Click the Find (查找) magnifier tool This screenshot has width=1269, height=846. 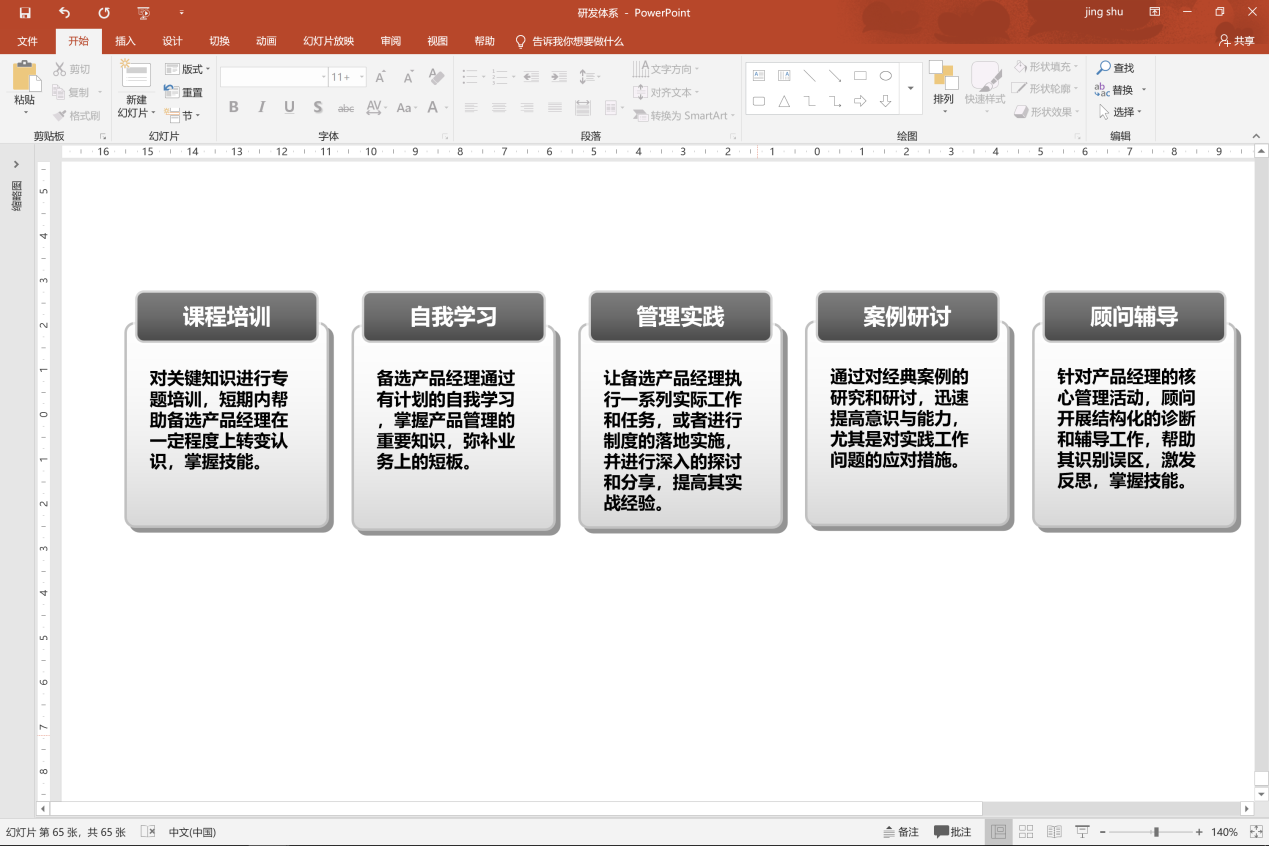(1115, 68)
